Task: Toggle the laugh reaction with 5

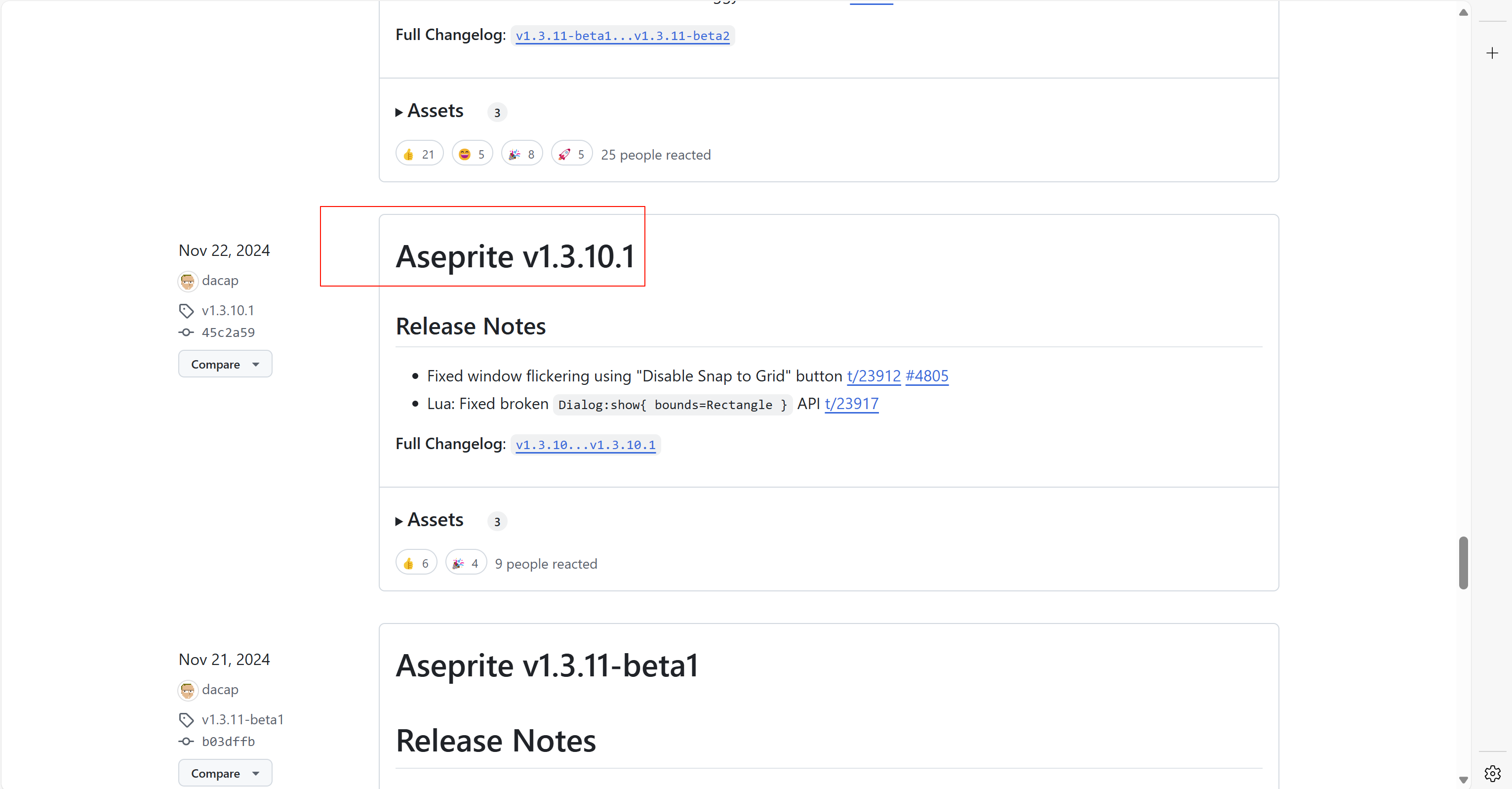Action: [472, 155]
